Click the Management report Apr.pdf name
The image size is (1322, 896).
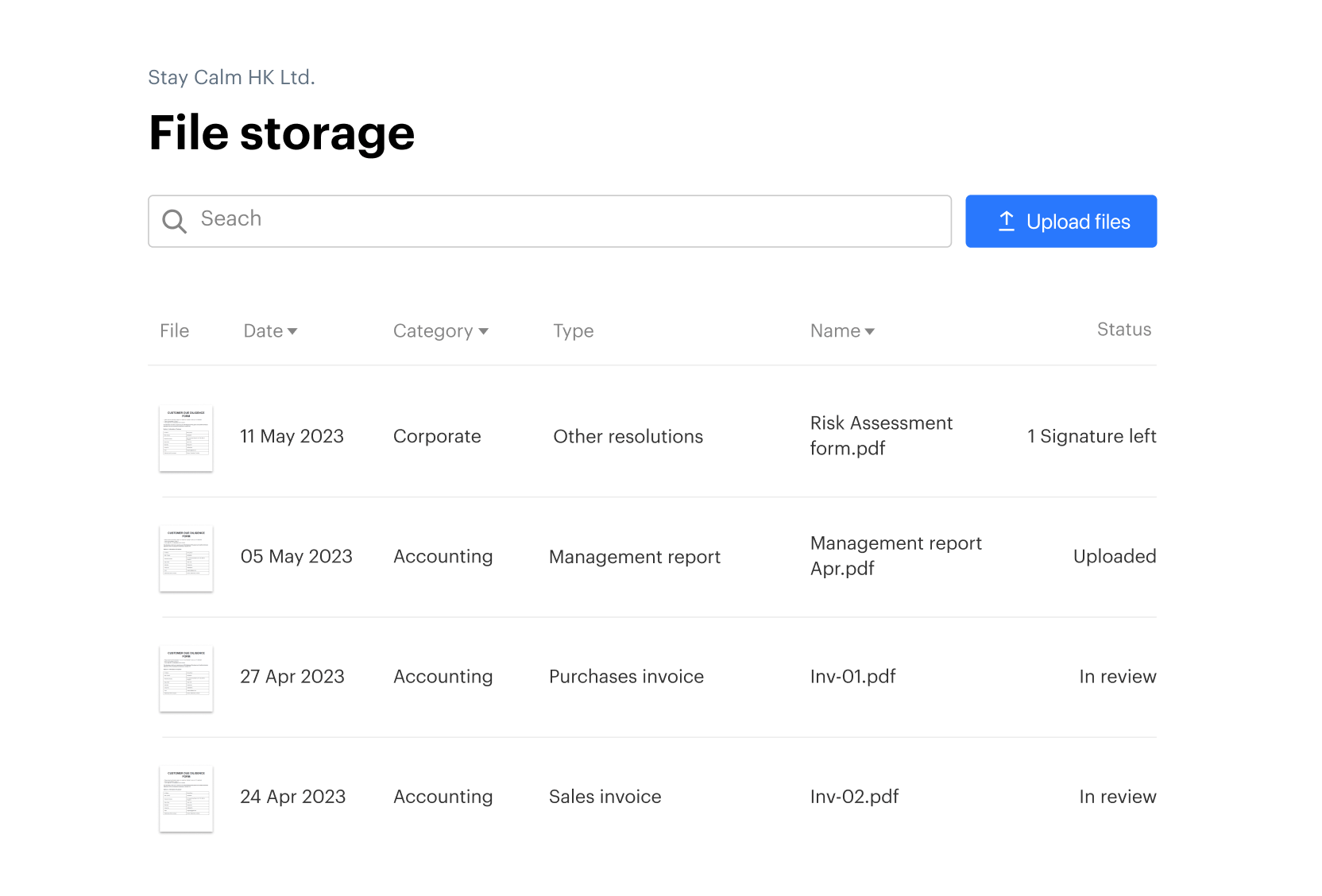(895, 556)
